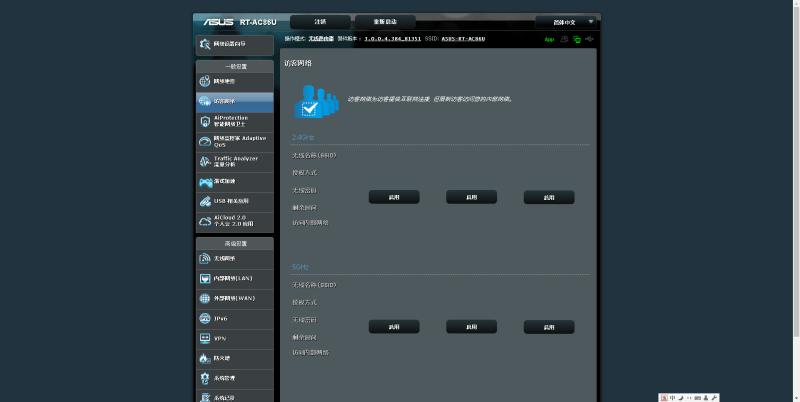800x402 pixels.
Task: Open the Traffic Analyzer icon
Action: (205, 161)
